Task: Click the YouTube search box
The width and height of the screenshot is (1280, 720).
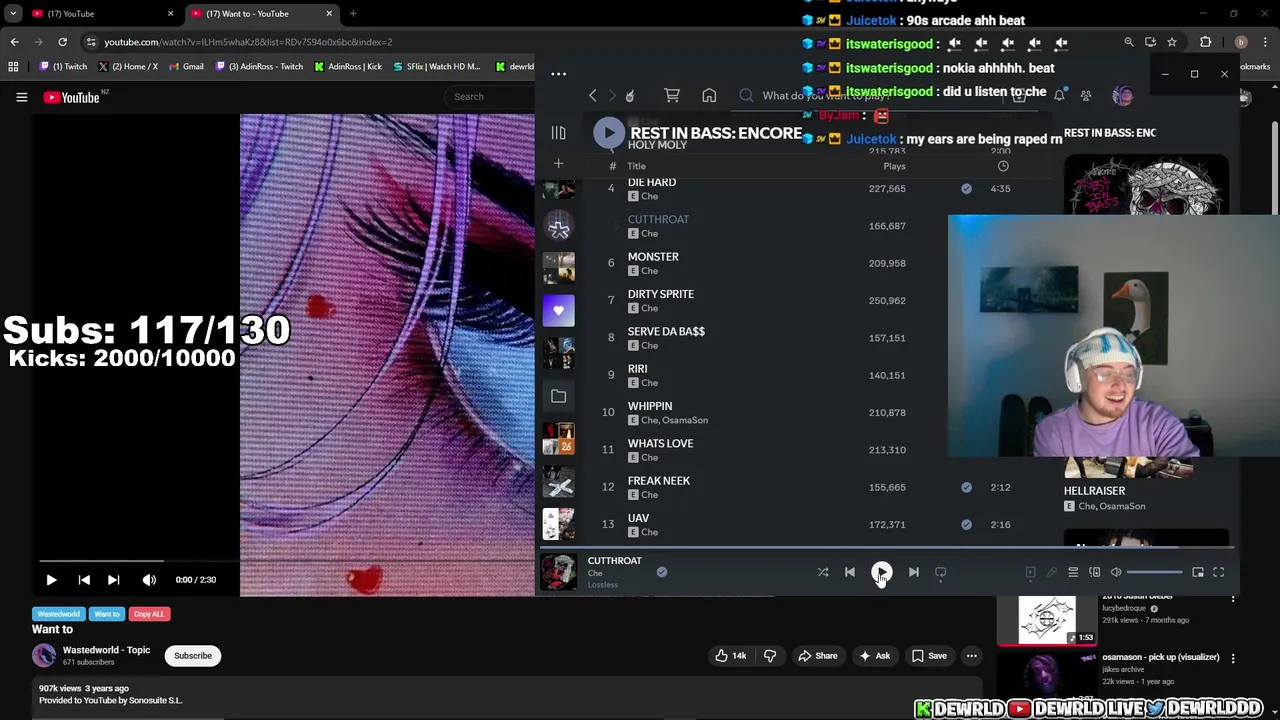Action: pyautogui.click(x=491, y=97)
